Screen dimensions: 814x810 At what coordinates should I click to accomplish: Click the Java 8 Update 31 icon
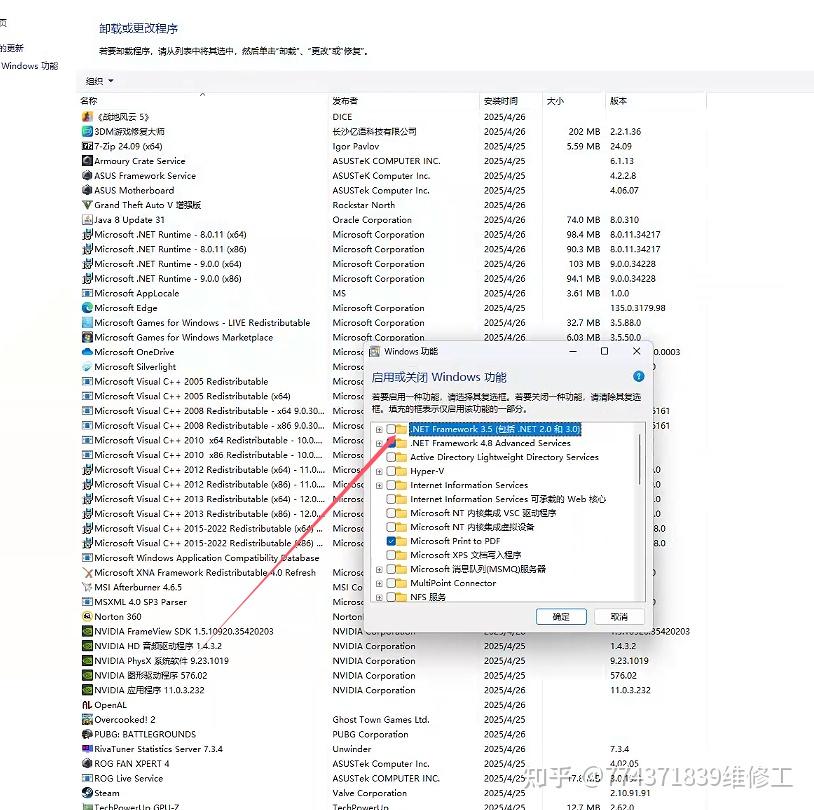click(x=87, y=220)
